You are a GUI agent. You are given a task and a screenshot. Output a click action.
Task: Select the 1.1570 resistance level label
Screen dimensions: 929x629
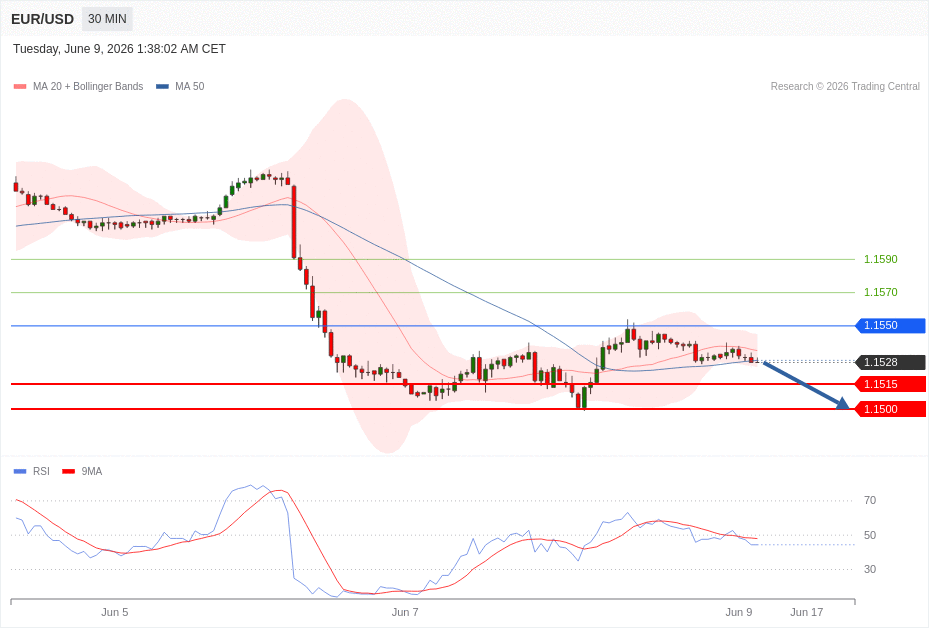880,293
